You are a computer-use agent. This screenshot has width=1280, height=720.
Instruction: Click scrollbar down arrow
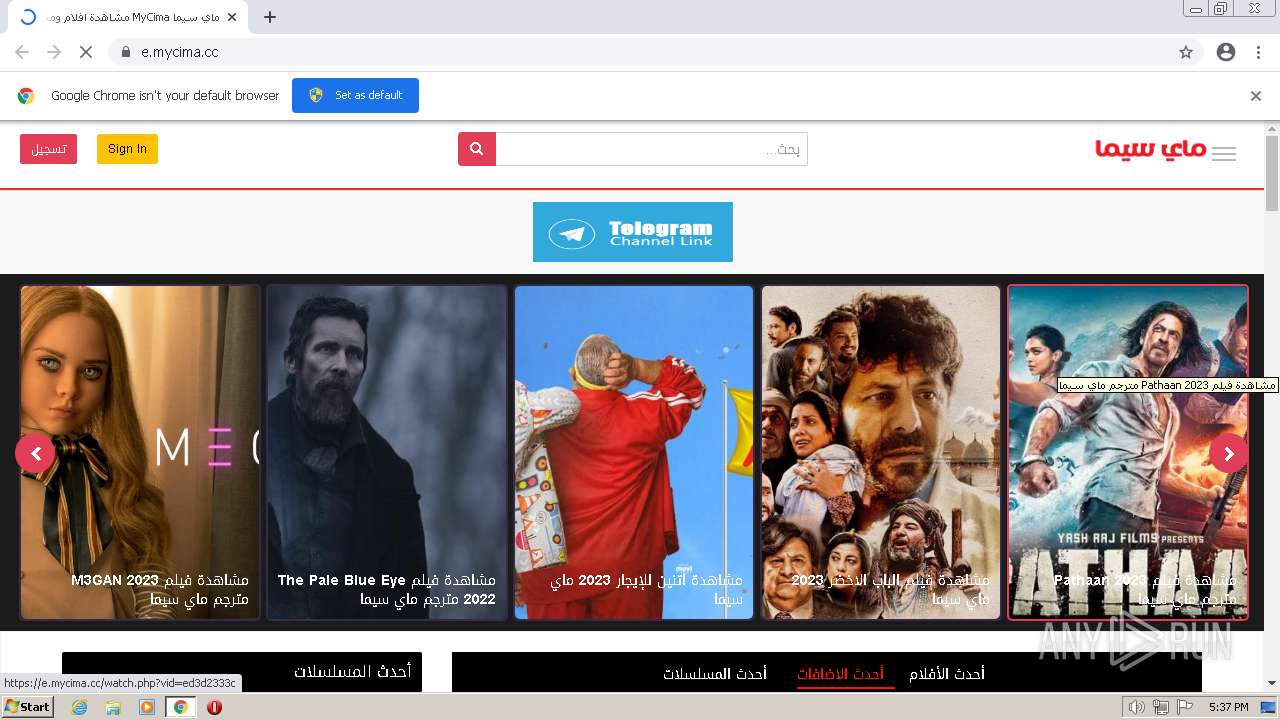1272,684
